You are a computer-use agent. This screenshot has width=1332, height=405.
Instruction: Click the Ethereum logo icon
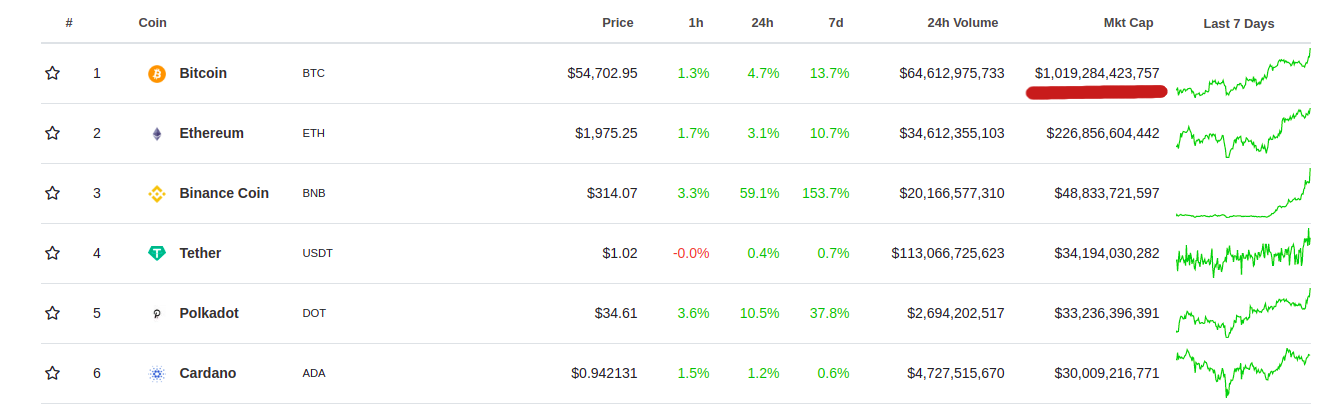coord(156,133)
